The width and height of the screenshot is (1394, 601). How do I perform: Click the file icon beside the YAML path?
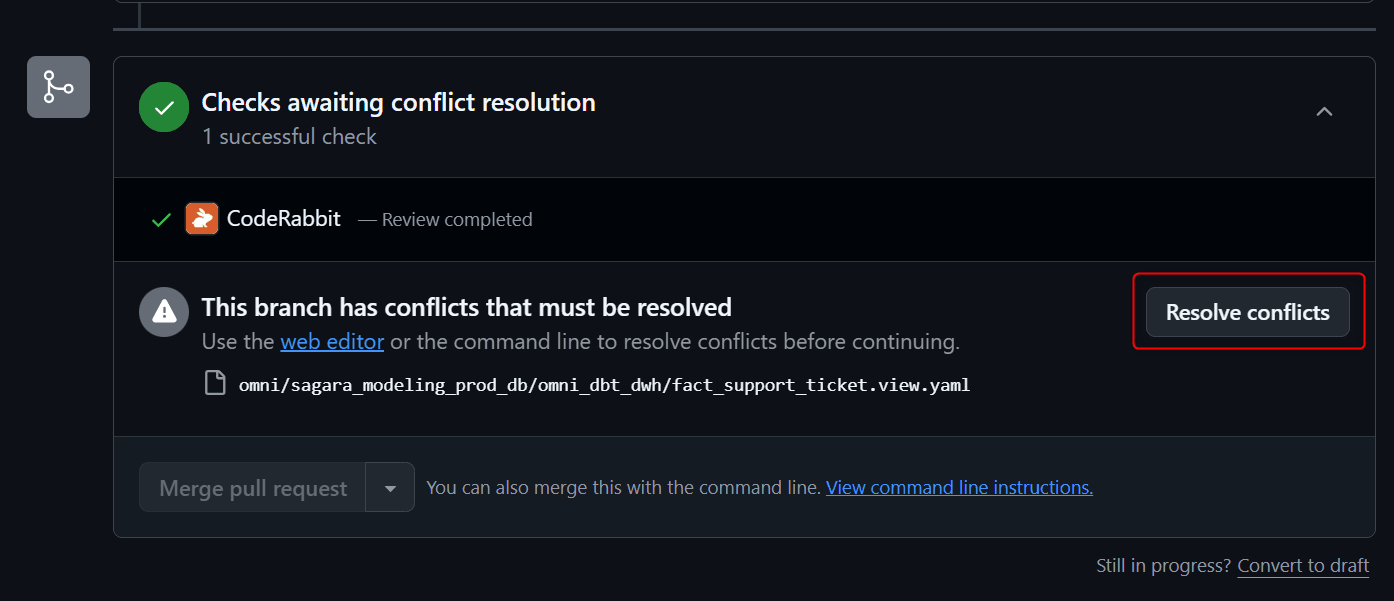click(x=215, y=383)
